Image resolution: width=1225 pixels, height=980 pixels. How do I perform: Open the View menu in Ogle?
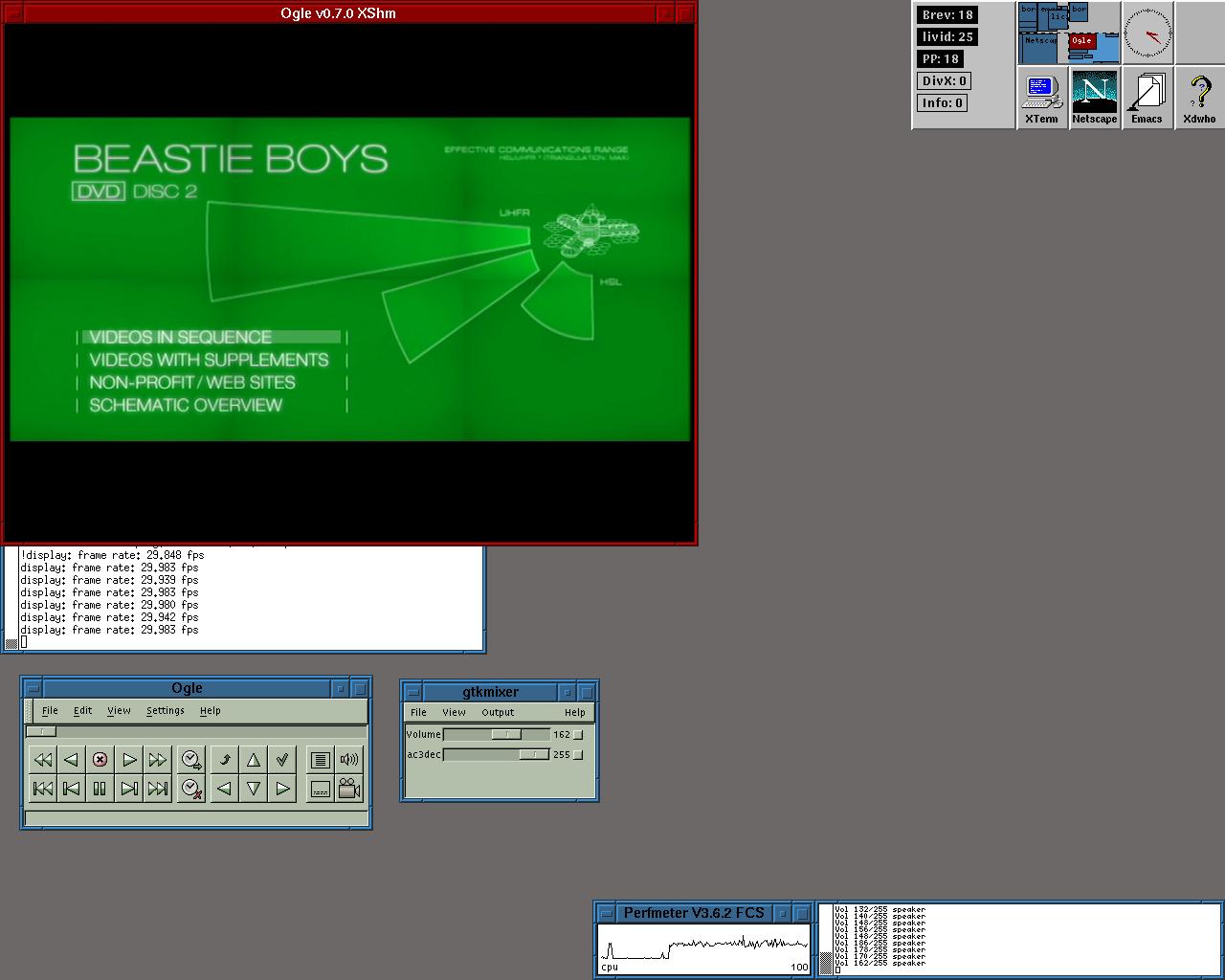coord(119,710)
